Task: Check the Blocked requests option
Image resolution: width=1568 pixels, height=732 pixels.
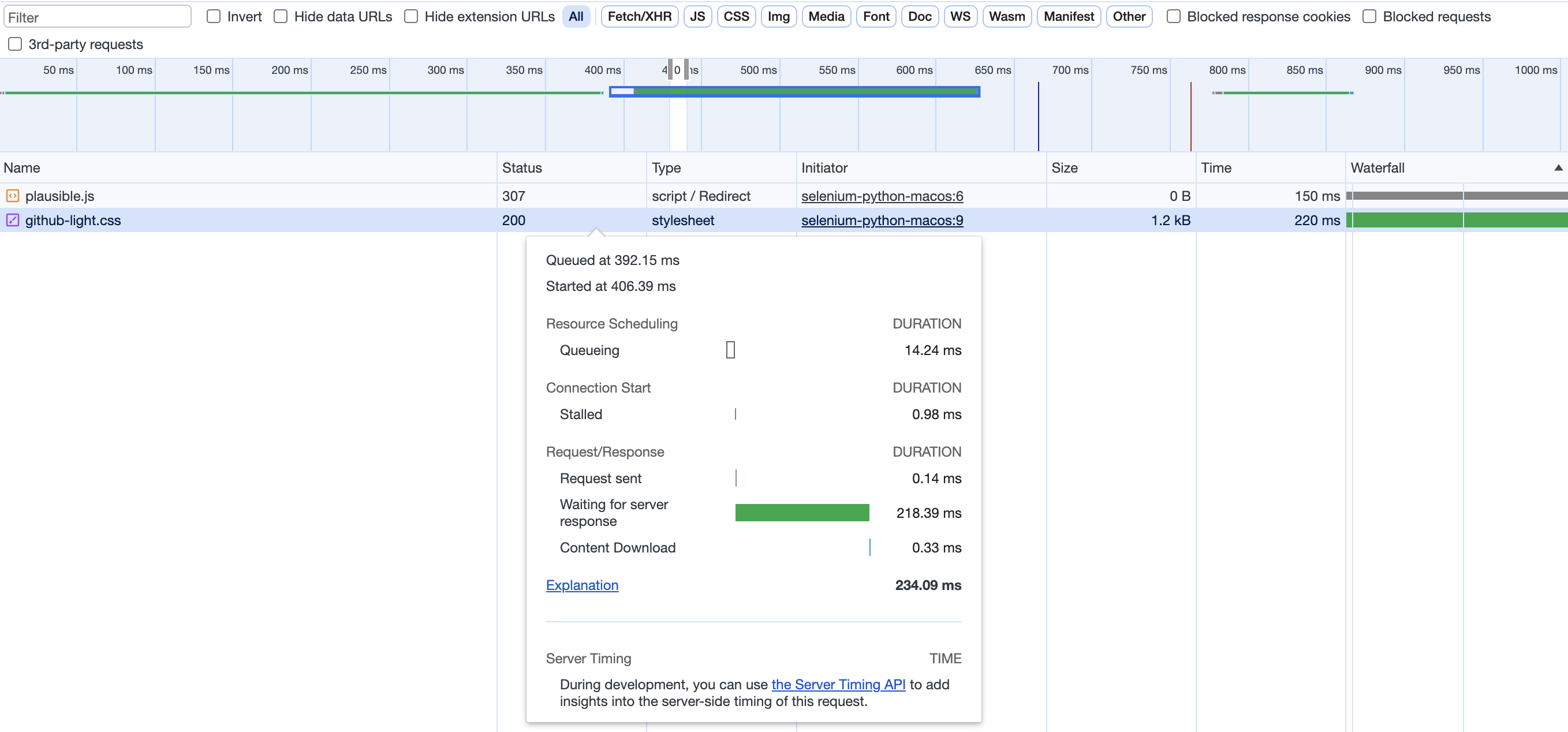Action: coord(1369,16)
